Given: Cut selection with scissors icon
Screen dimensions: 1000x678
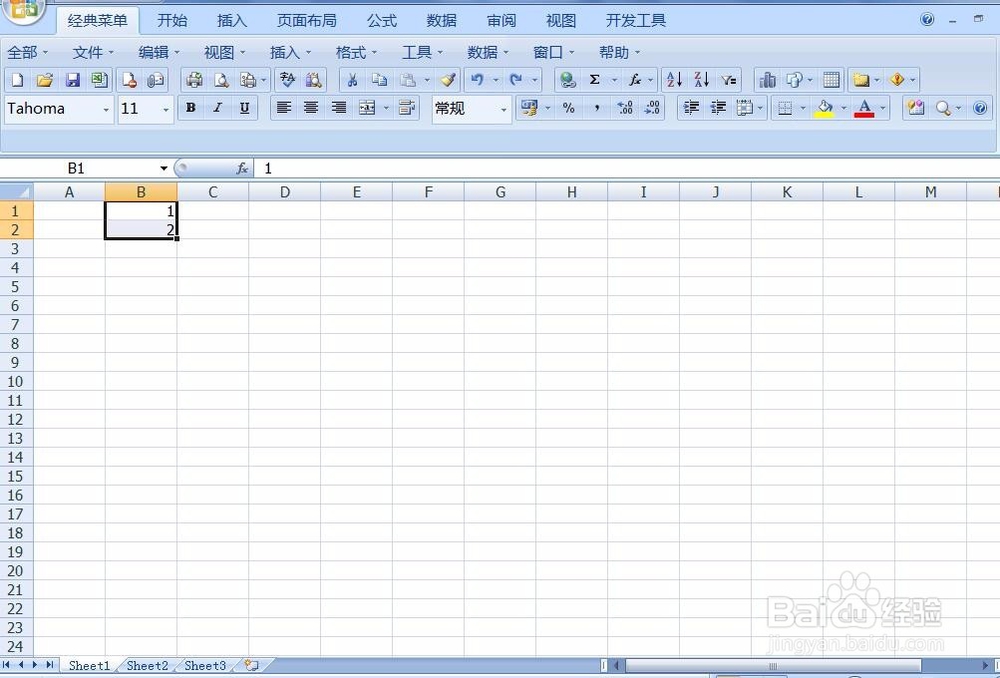Looking at the screenshot, I should pyautogui.click(x=352, y=80).
